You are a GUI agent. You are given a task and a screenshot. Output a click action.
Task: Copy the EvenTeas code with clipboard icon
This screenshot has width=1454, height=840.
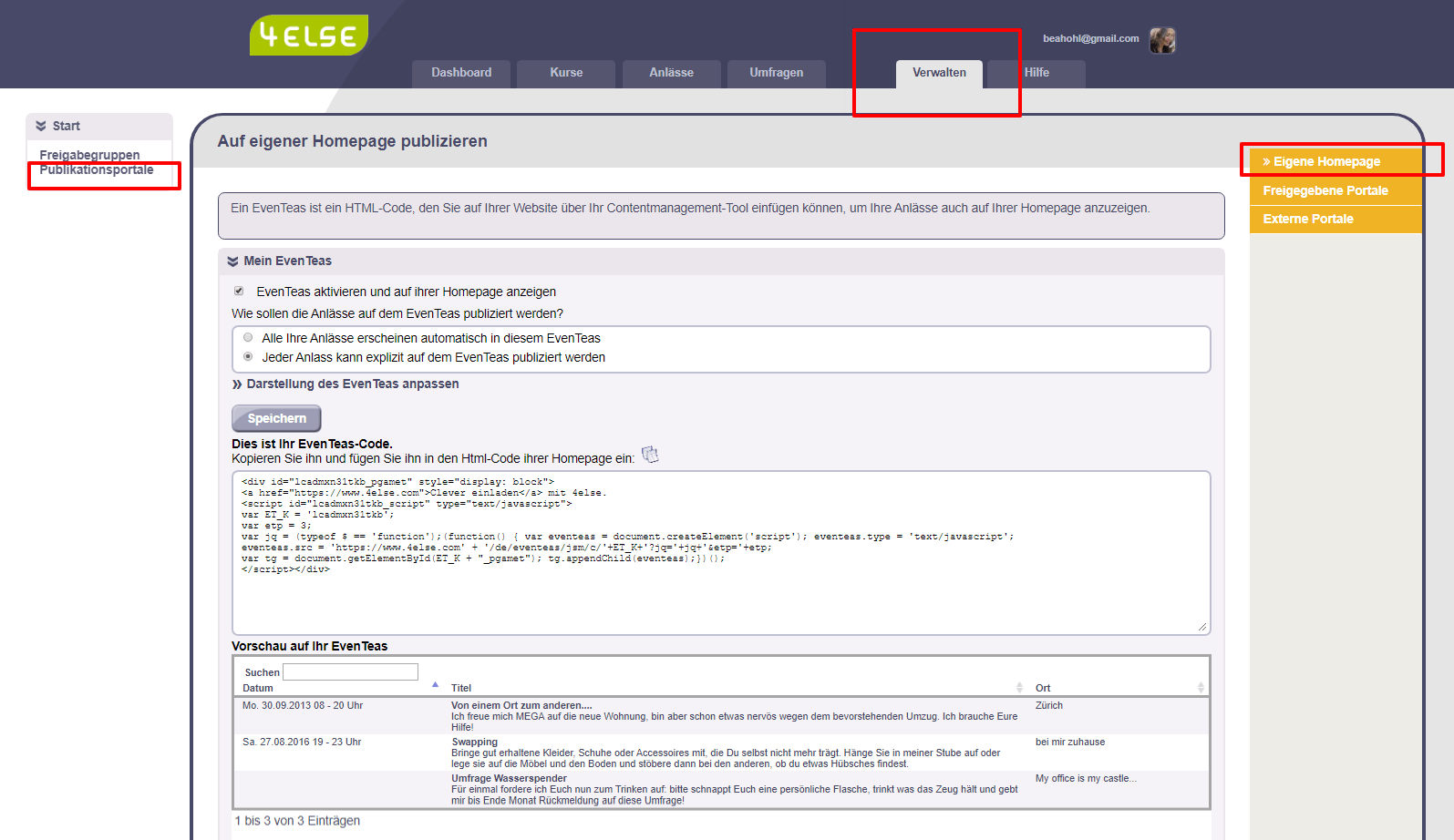(x=650, y=455)
